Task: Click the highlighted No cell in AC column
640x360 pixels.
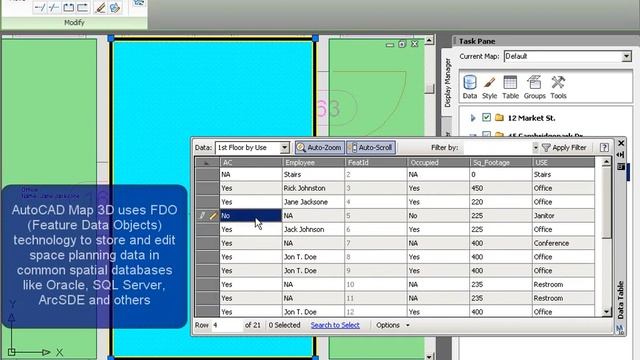Action: click(x=251, y=216)
